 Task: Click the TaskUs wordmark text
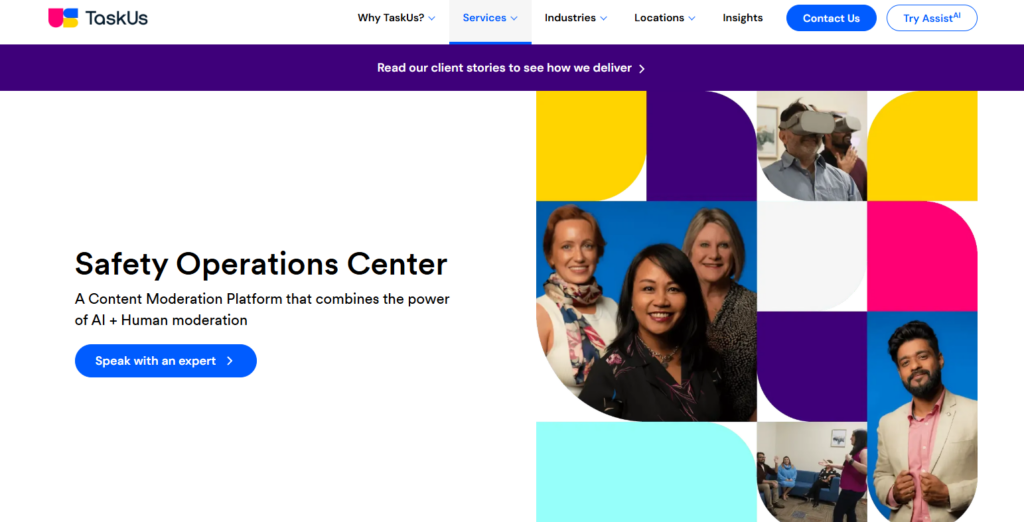(117, 18)
